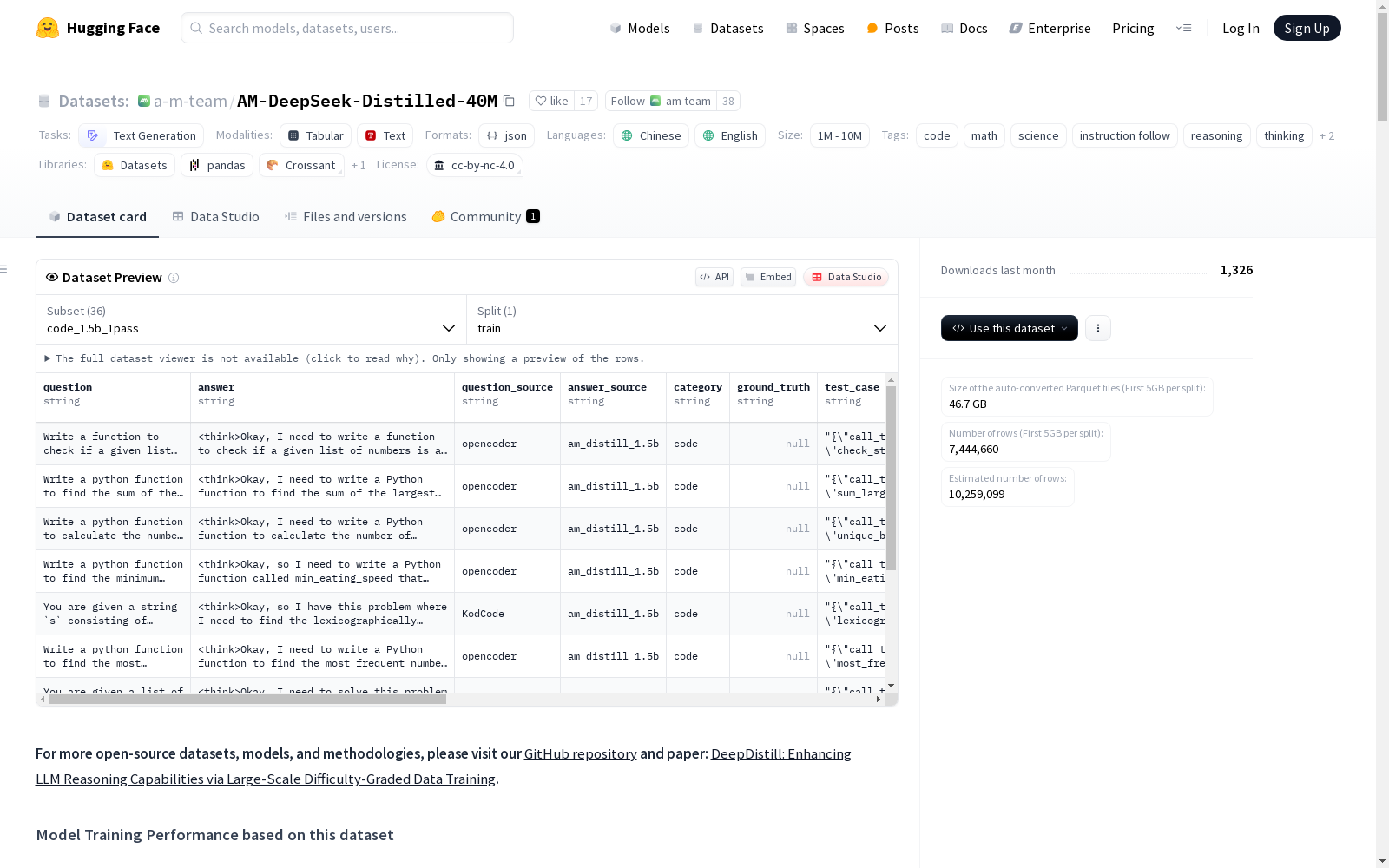Show the +2 additional tags

click(x=1326, y=135)
